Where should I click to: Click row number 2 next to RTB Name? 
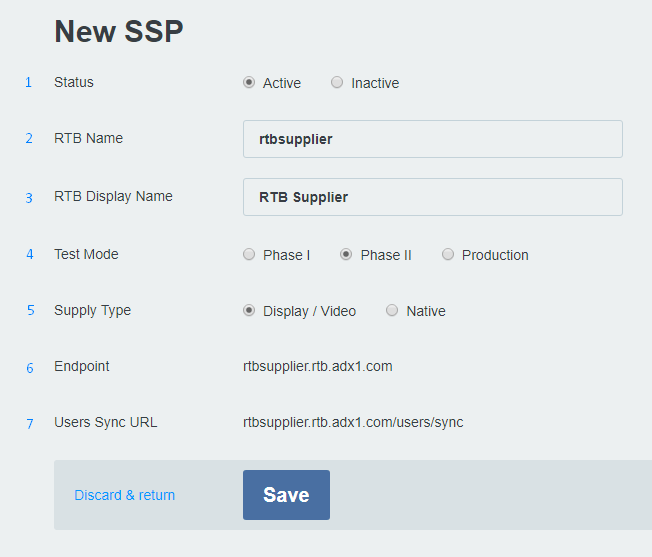(29, 139)
